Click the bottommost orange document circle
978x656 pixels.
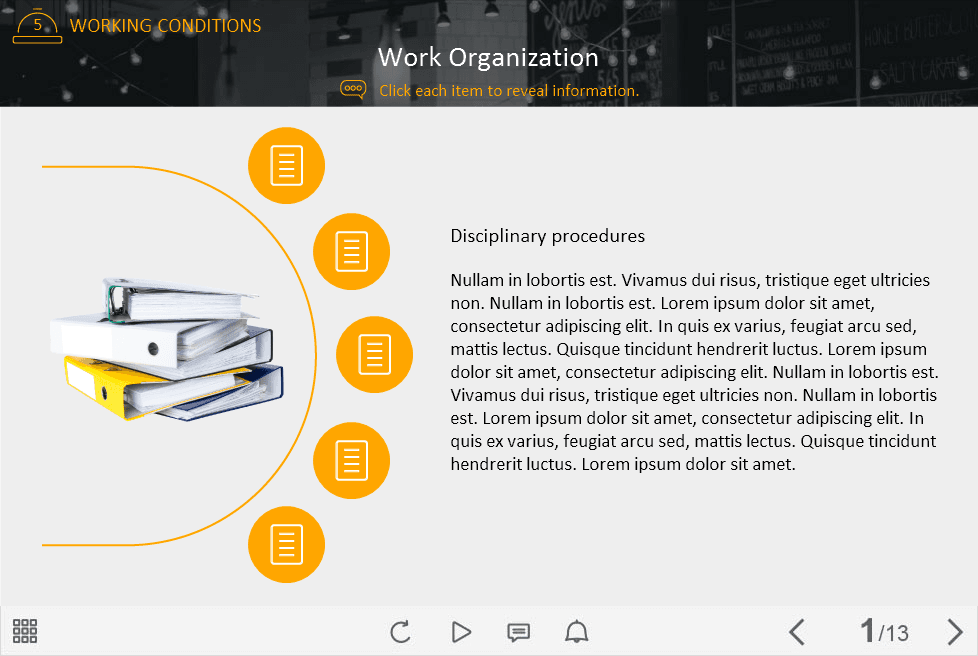click(286, 544)
